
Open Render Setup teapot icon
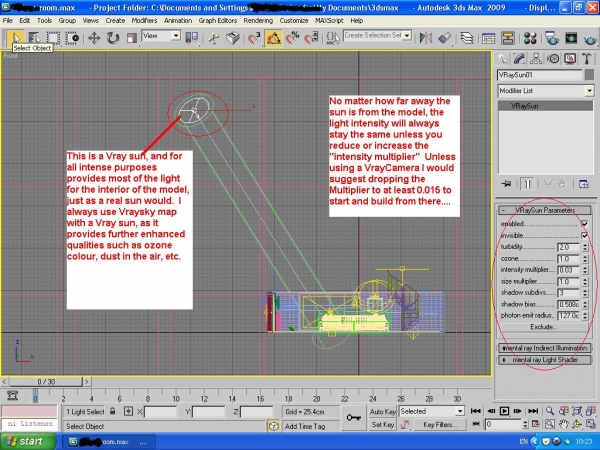tap(552, 38)
